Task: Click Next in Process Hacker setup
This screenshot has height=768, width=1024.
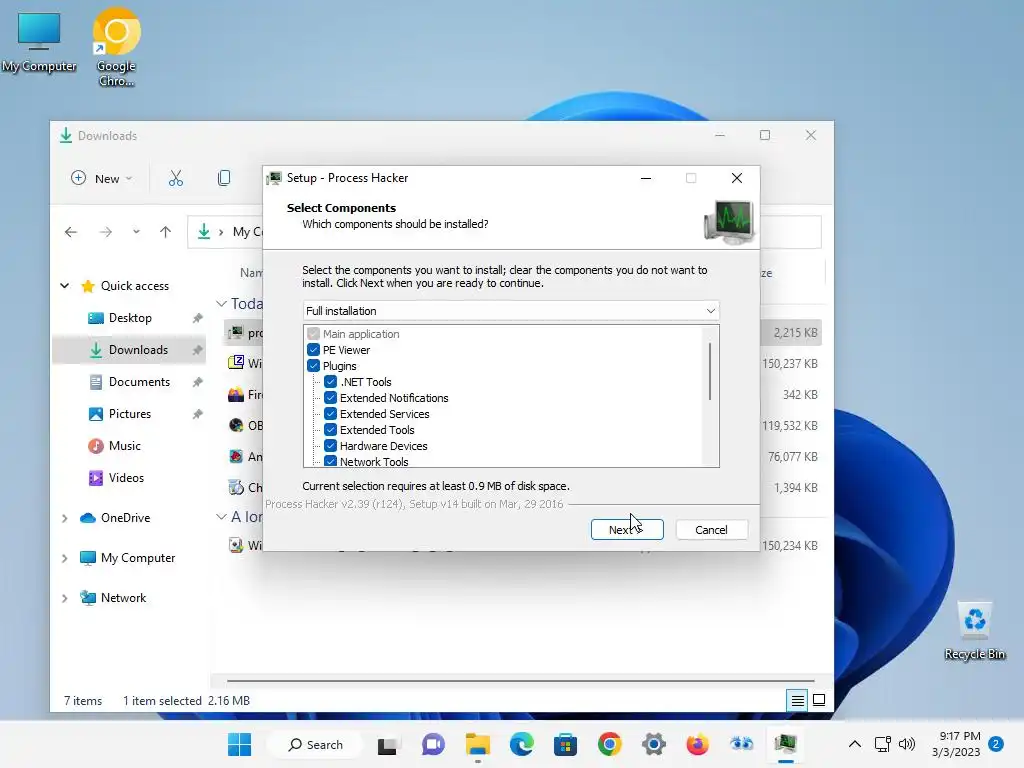Action: pos(627,530)
